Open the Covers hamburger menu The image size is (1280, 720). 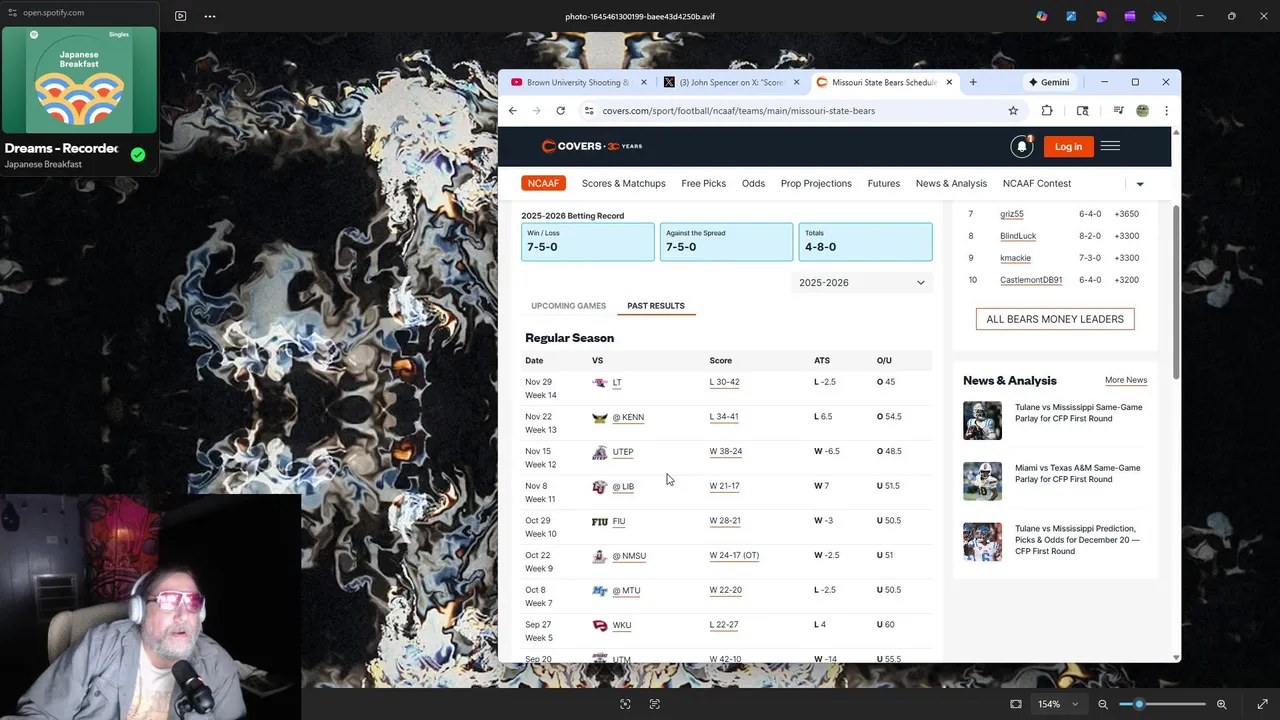(1110, 146)
